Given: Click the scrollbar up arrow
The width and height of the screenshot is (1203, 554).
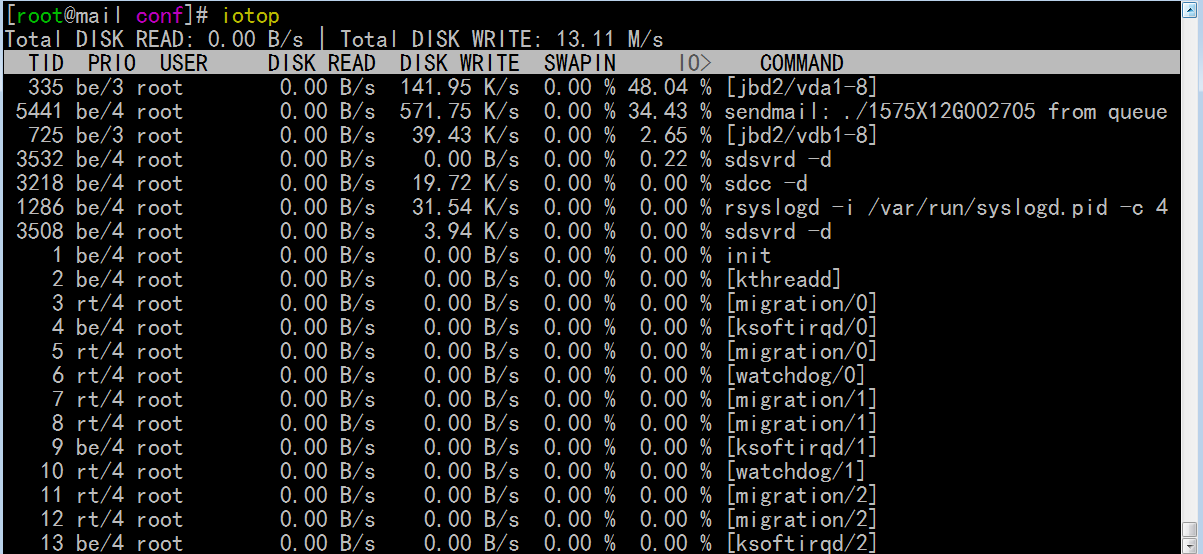Looking at the screenshot, I should 1189,11.
